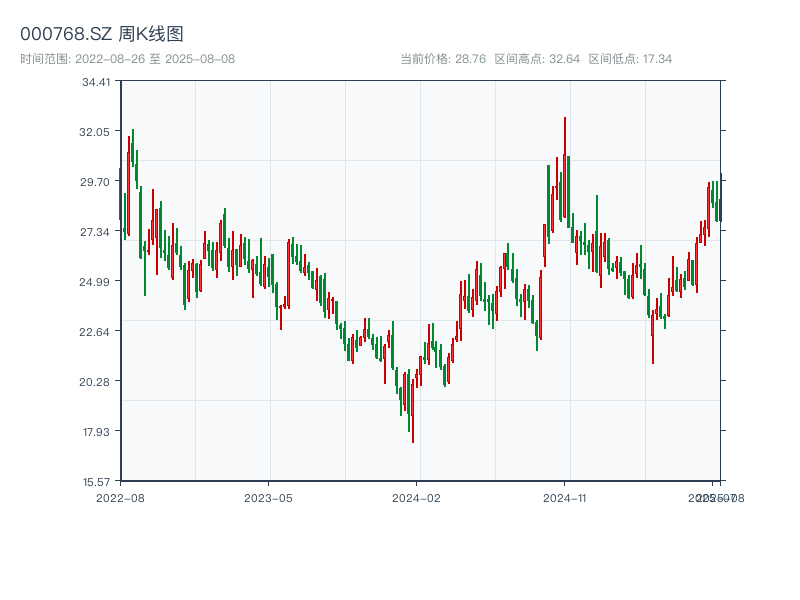Click the y-axis label 17.93
Viewport: 800px width, 600px height.
[96, 432]
